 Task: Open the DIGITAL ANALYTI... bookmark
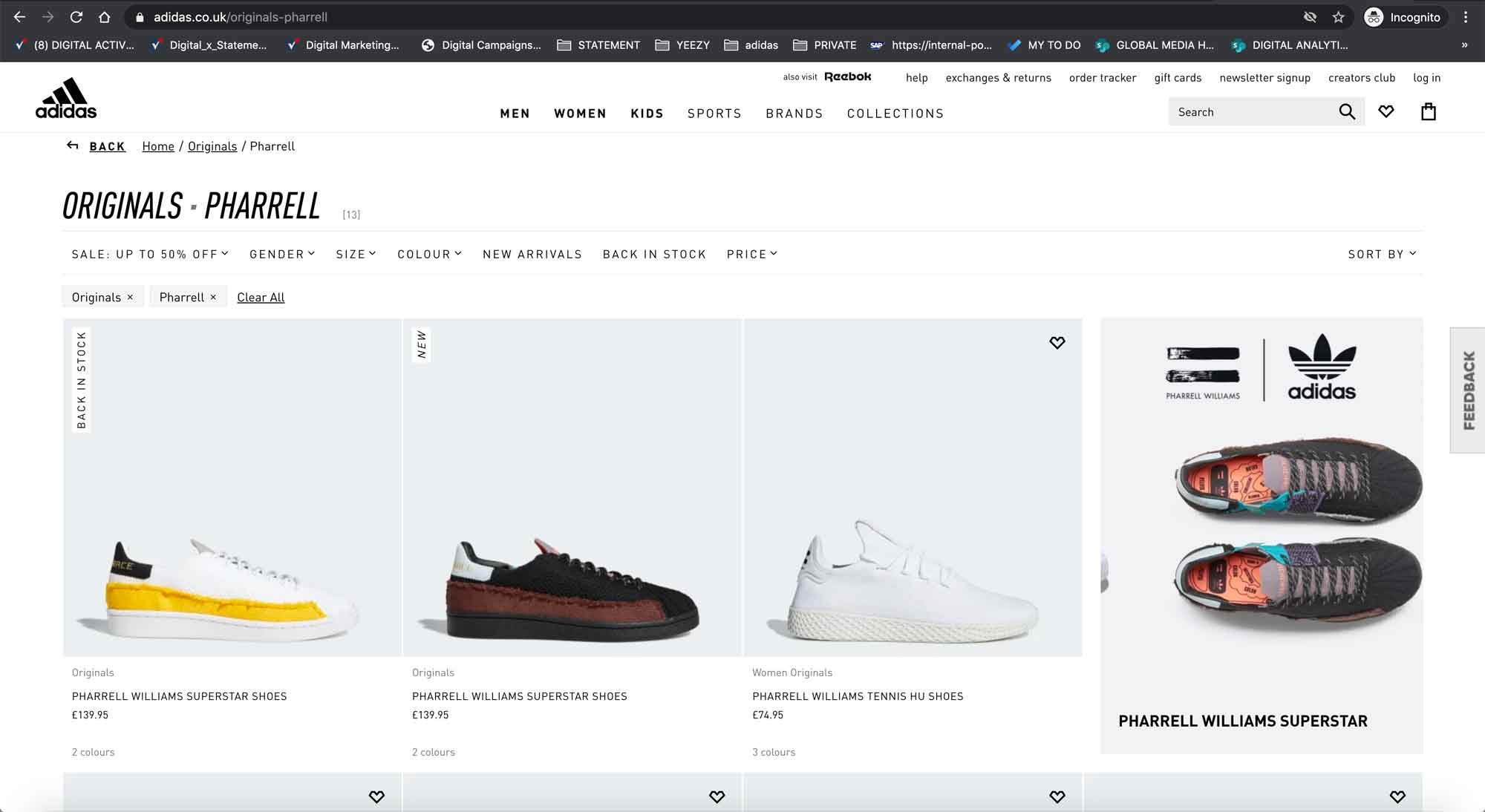[x=1290, y=45]
